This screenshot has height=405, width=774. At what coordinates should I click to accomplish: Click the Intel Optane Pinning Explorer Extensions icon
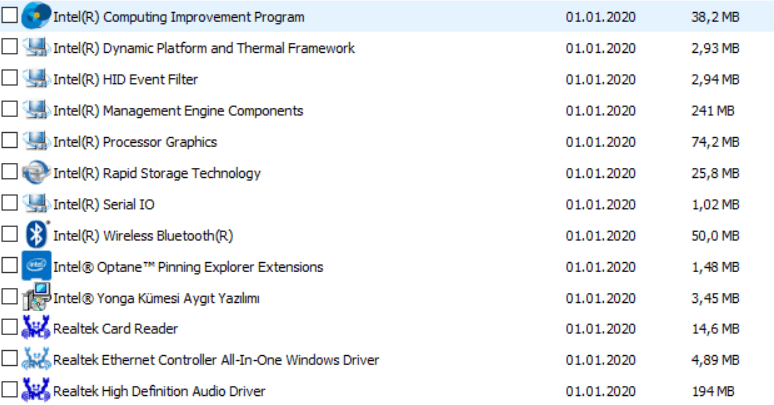(x=36, y=266)
